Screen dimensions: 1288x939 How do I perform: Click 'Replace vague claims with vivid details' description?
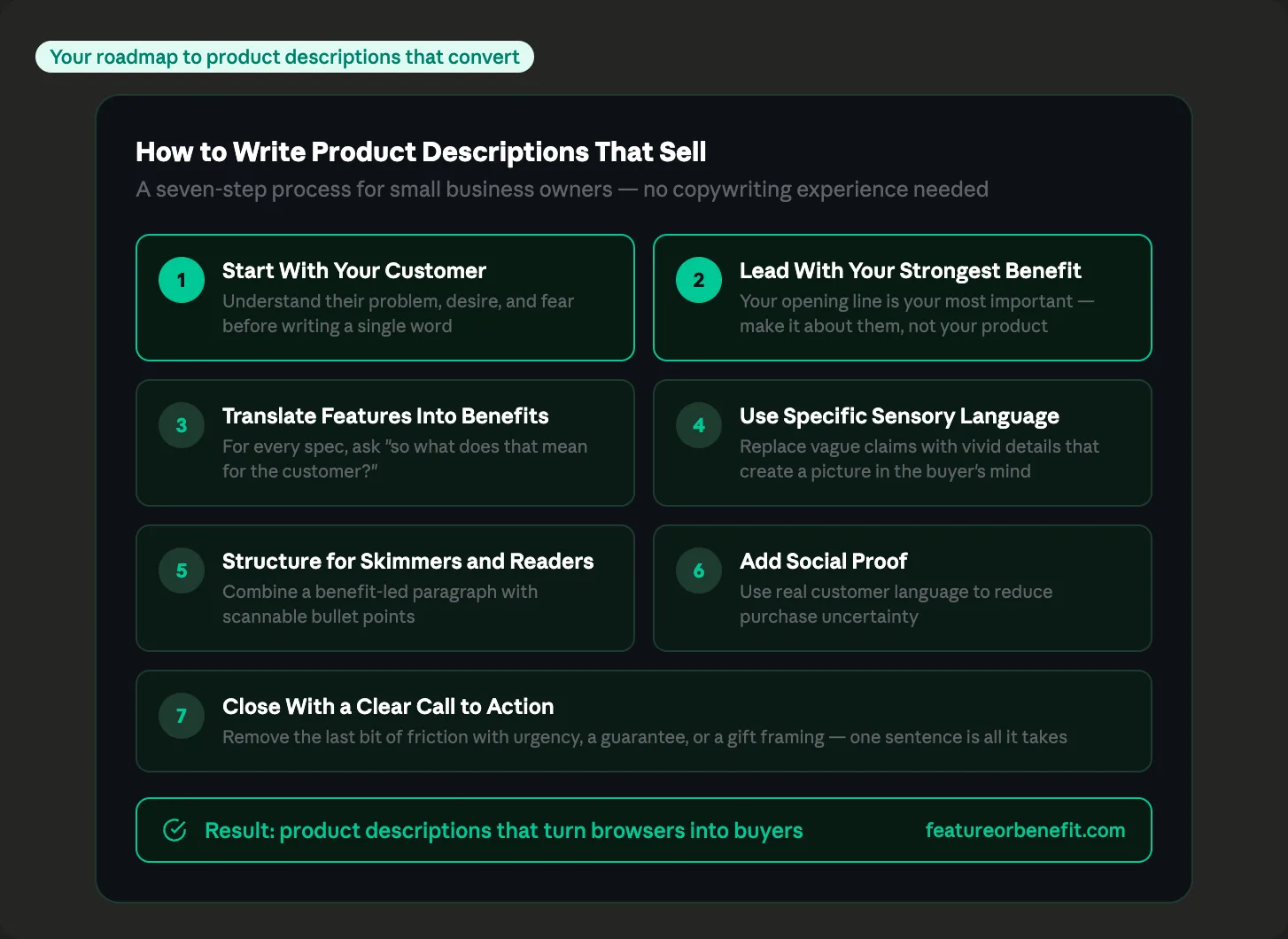(x=919, y=459)
